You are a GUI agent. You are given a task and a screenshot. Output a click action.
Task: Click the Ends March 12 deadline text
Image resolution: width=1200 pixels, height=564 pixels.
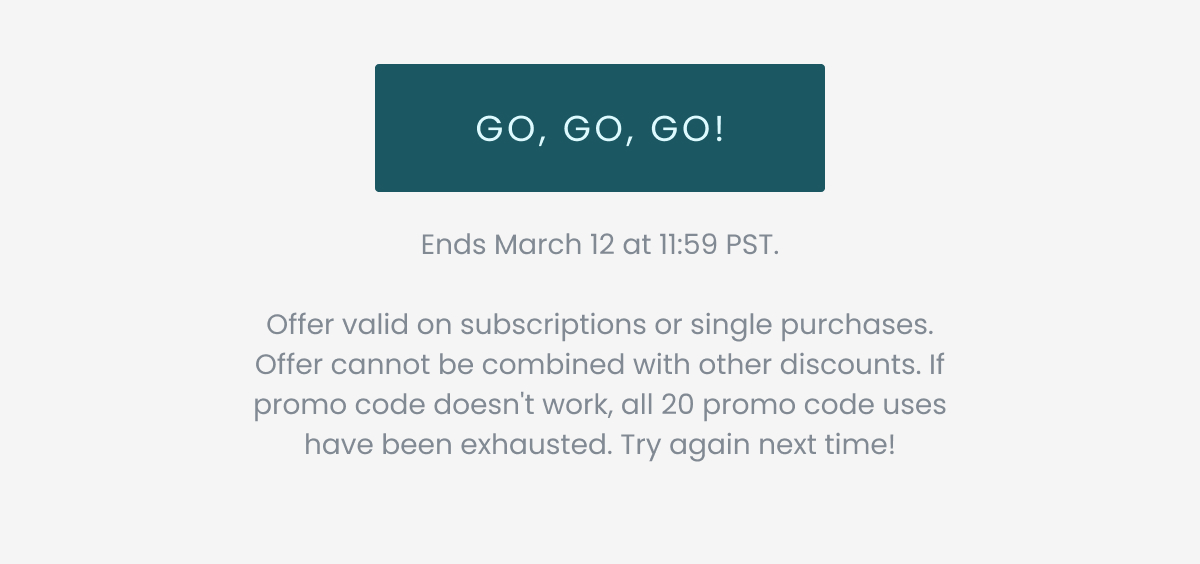pos(600,245)
